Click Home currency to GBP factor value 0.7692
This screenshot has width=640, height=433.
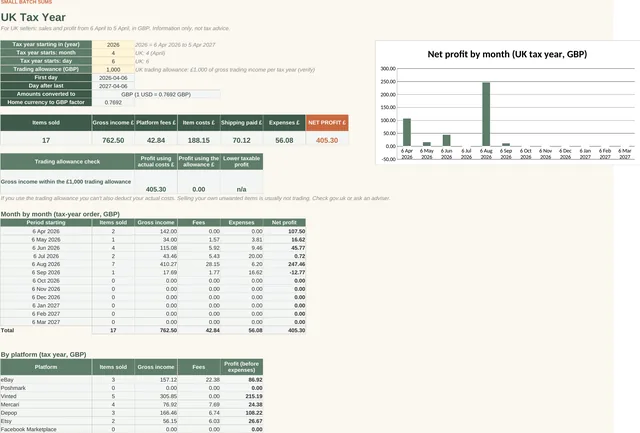click(x=113, y=102)
